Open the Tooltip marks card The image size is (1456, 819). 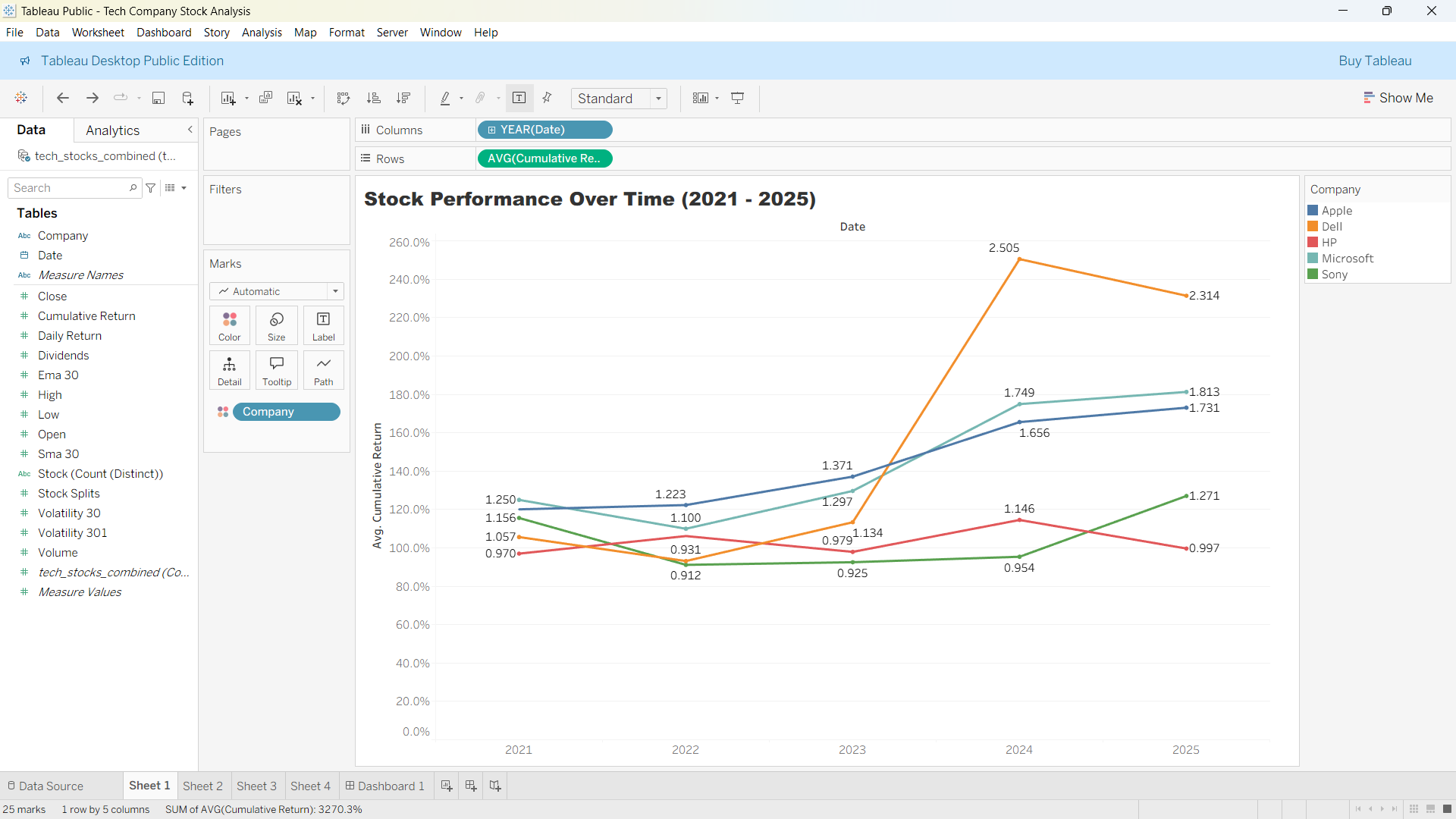coord(277,370)
